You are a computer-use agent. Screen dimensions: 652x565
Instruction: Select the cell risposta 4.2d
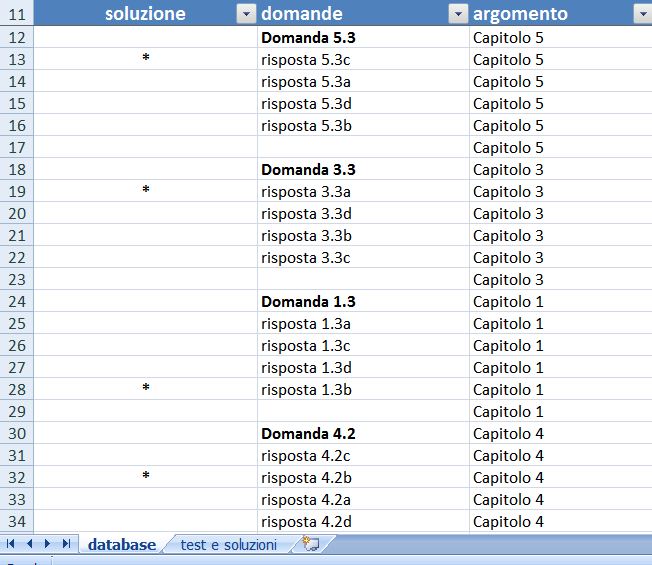tap(363, 521)
